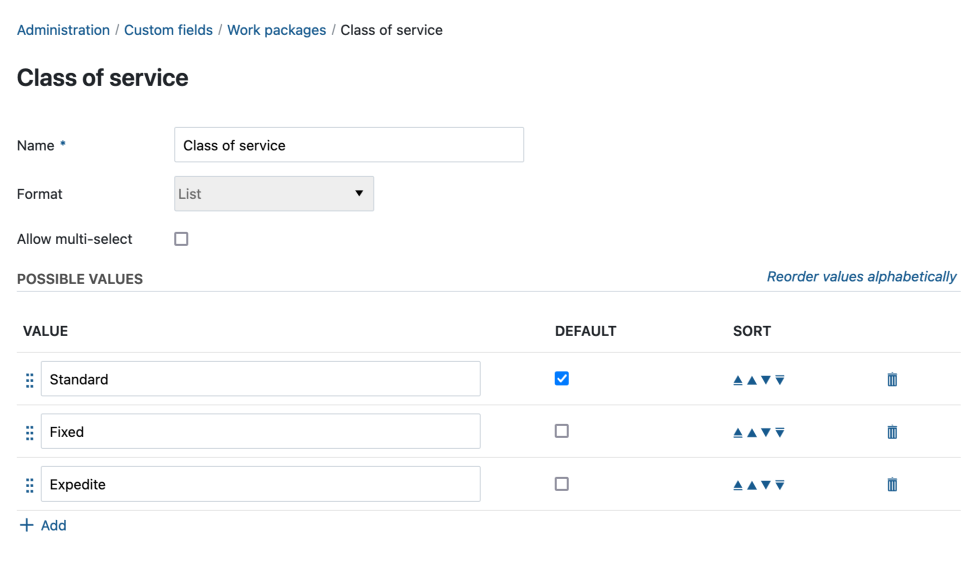Move Fixed value down one position
The image size is (977, 575).
click(x=766, y=433)
